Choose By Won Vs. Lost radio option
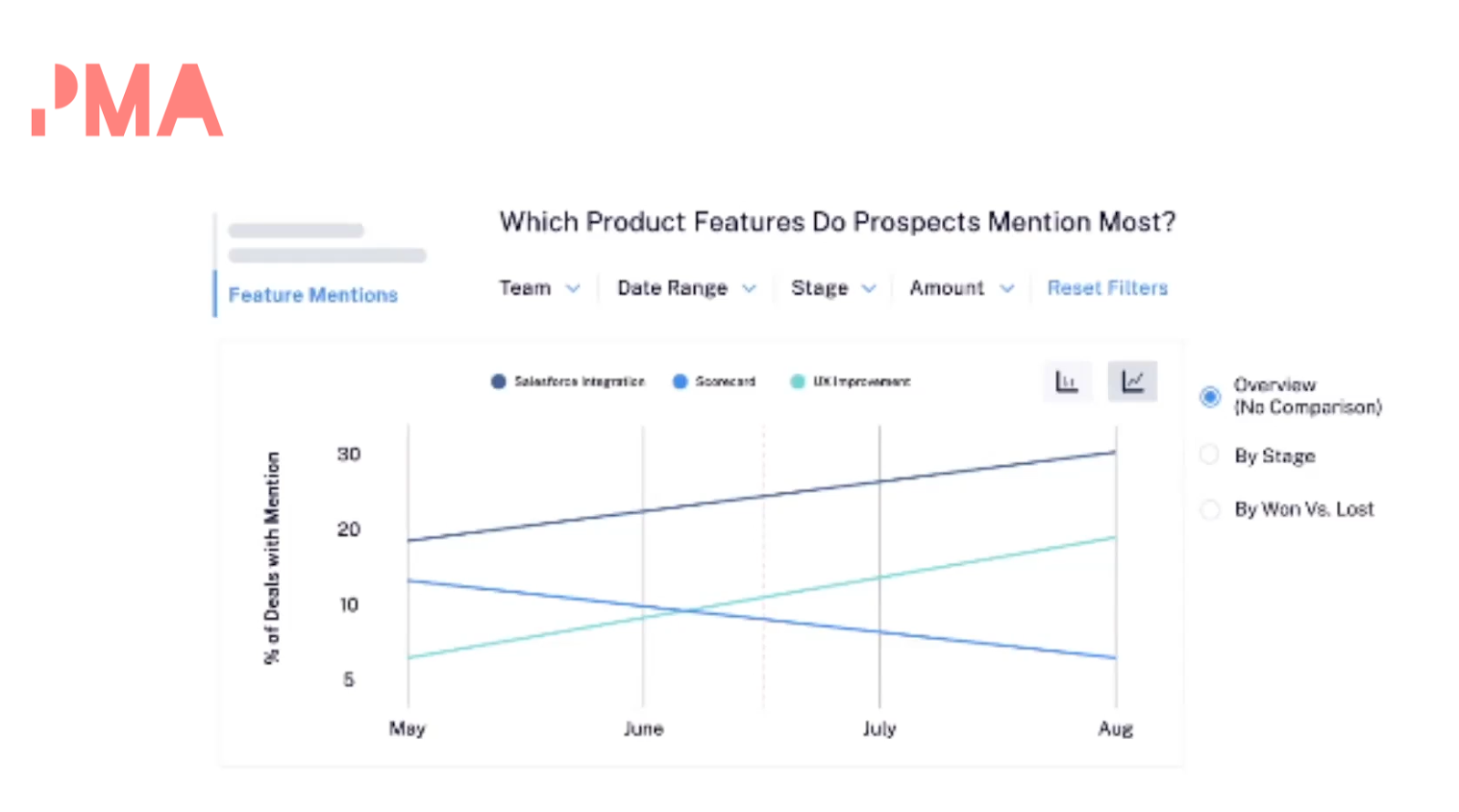The height and width of the screenshot is (812, 1459). [x=1210, y=509]
